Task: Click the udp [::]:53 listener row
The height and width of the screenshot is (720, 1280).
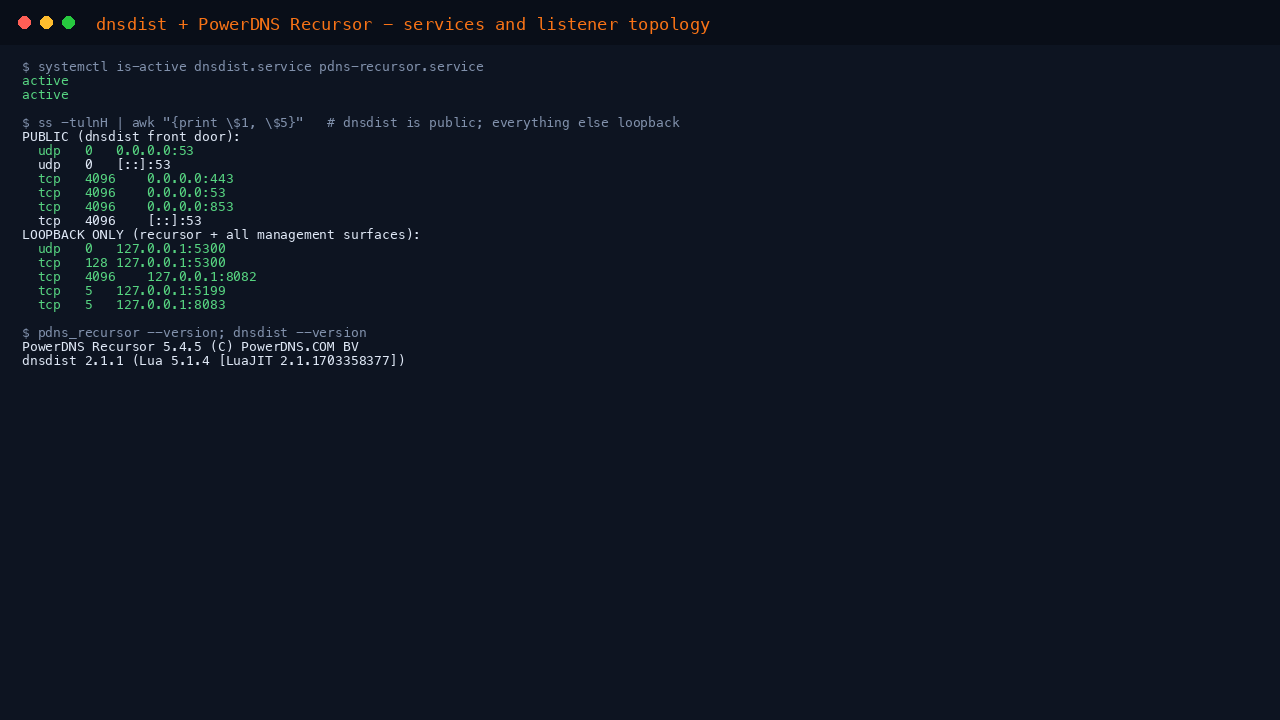Action: tap(104, 165)
